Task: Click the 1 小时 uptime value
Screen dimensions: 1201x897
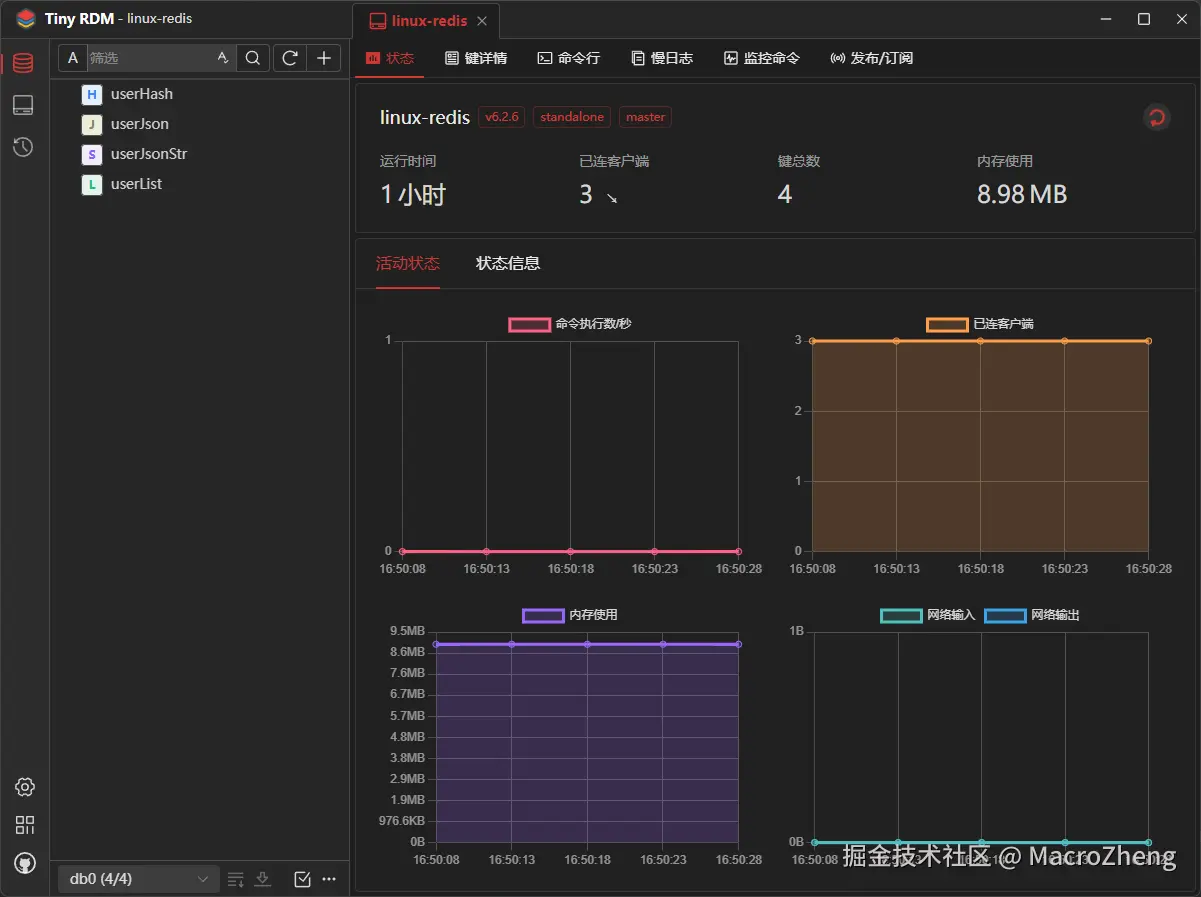Action: tap(413, 194)
